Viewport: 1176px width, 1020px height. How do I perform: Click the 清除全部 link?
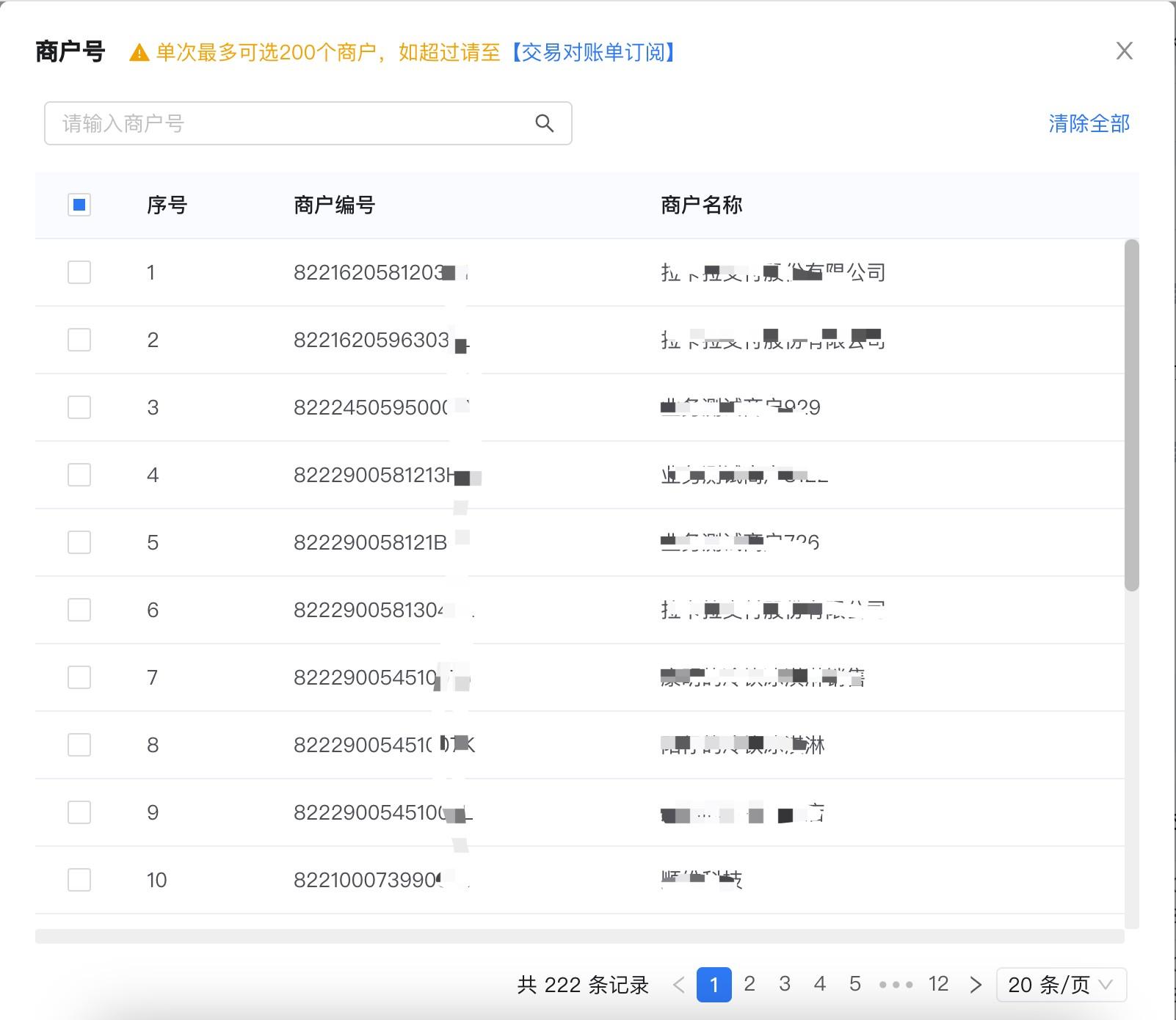tap(1089, 123)
